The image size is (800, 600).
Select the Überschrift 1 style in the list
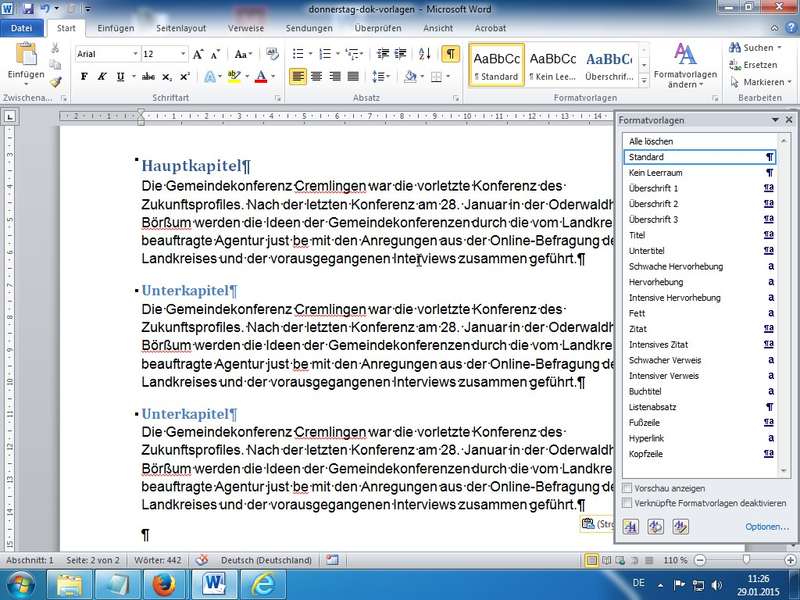(654, 188)
